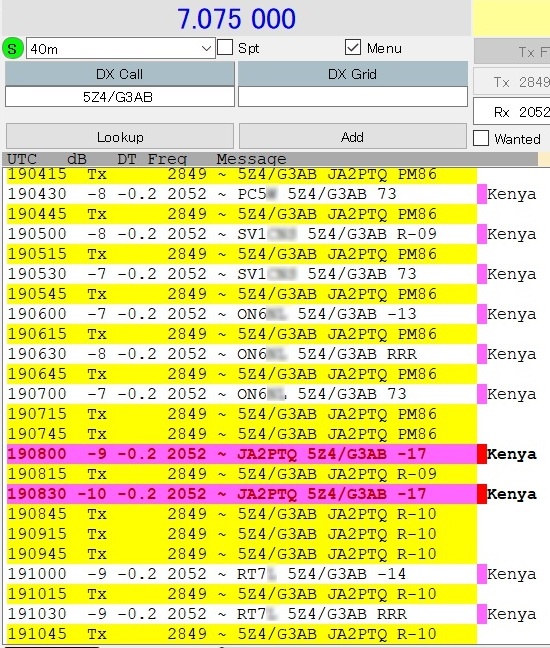Click the Add button
This screenshot has height=648, width=550.
pos(352,136)
